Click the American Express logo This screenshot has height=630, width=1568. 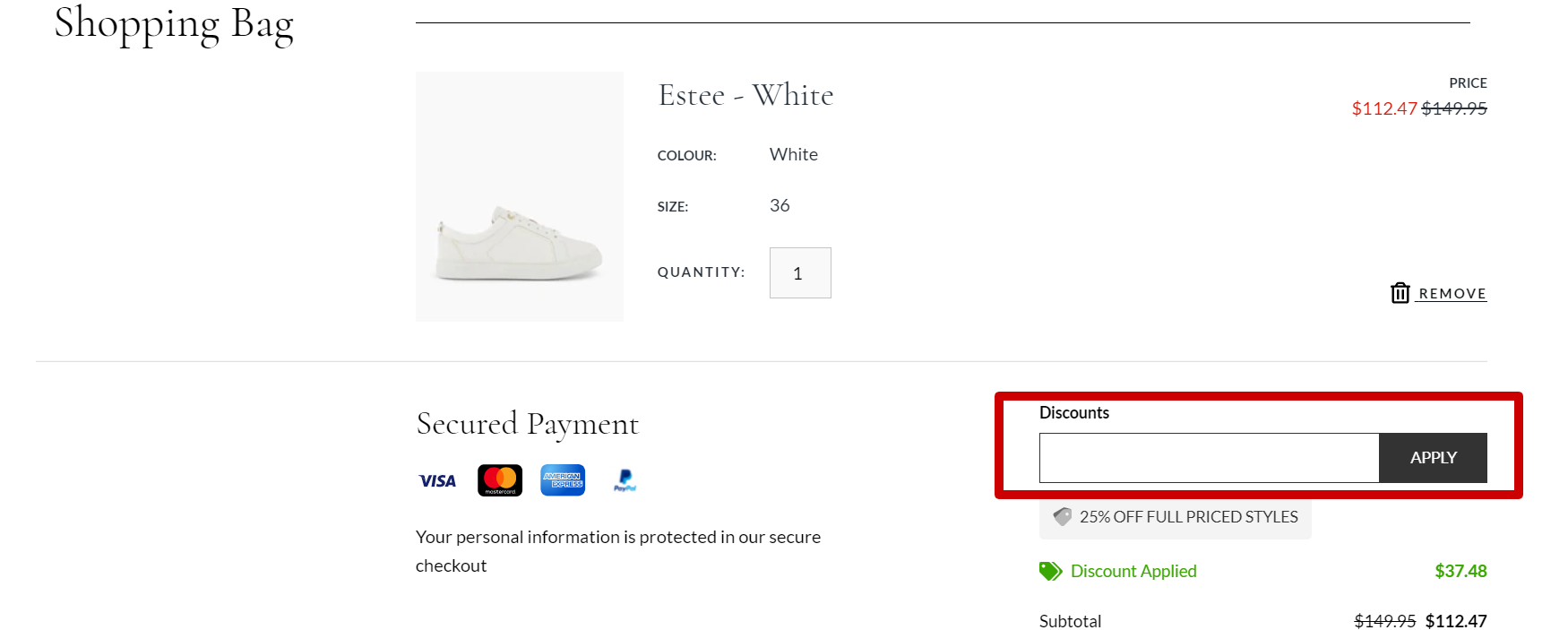click(x=563, y=480)
